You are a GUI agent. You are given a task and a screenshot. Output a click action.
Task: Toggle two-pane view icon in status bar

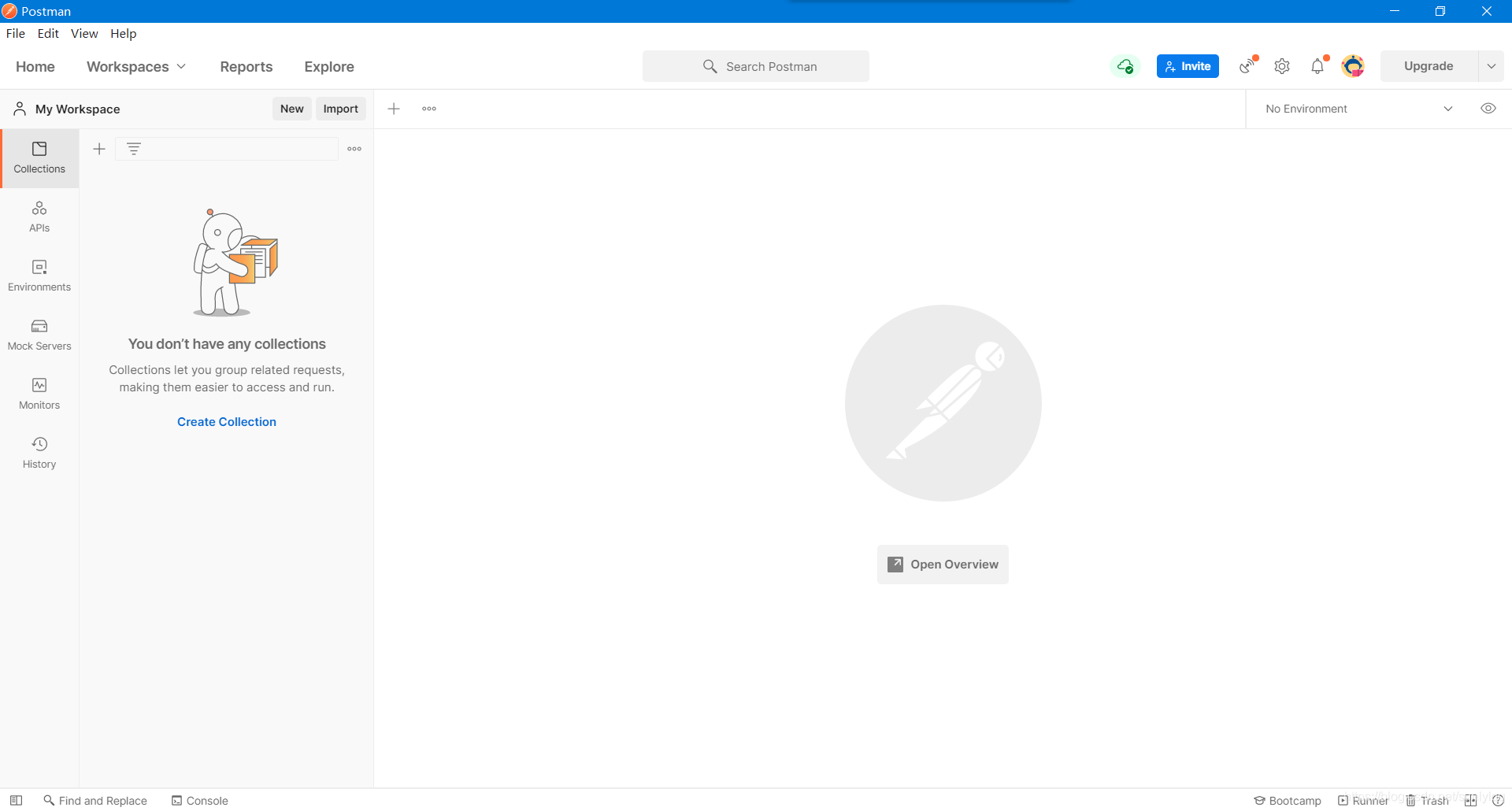(x=1470, y=800)
